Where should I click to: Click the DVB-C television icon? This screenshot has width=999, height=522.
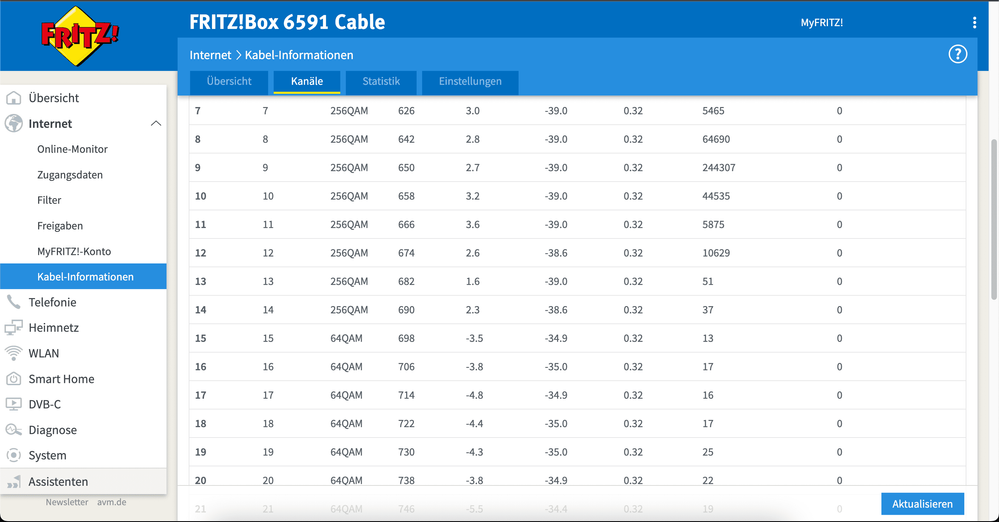pyautogui.click(x=14, y=405)
